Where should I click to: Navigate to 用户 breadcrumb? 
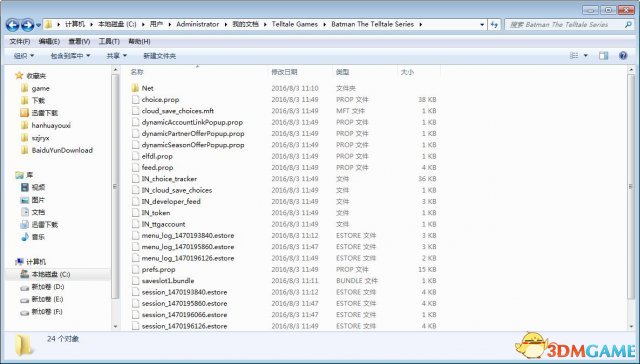[x=156, y=24]
